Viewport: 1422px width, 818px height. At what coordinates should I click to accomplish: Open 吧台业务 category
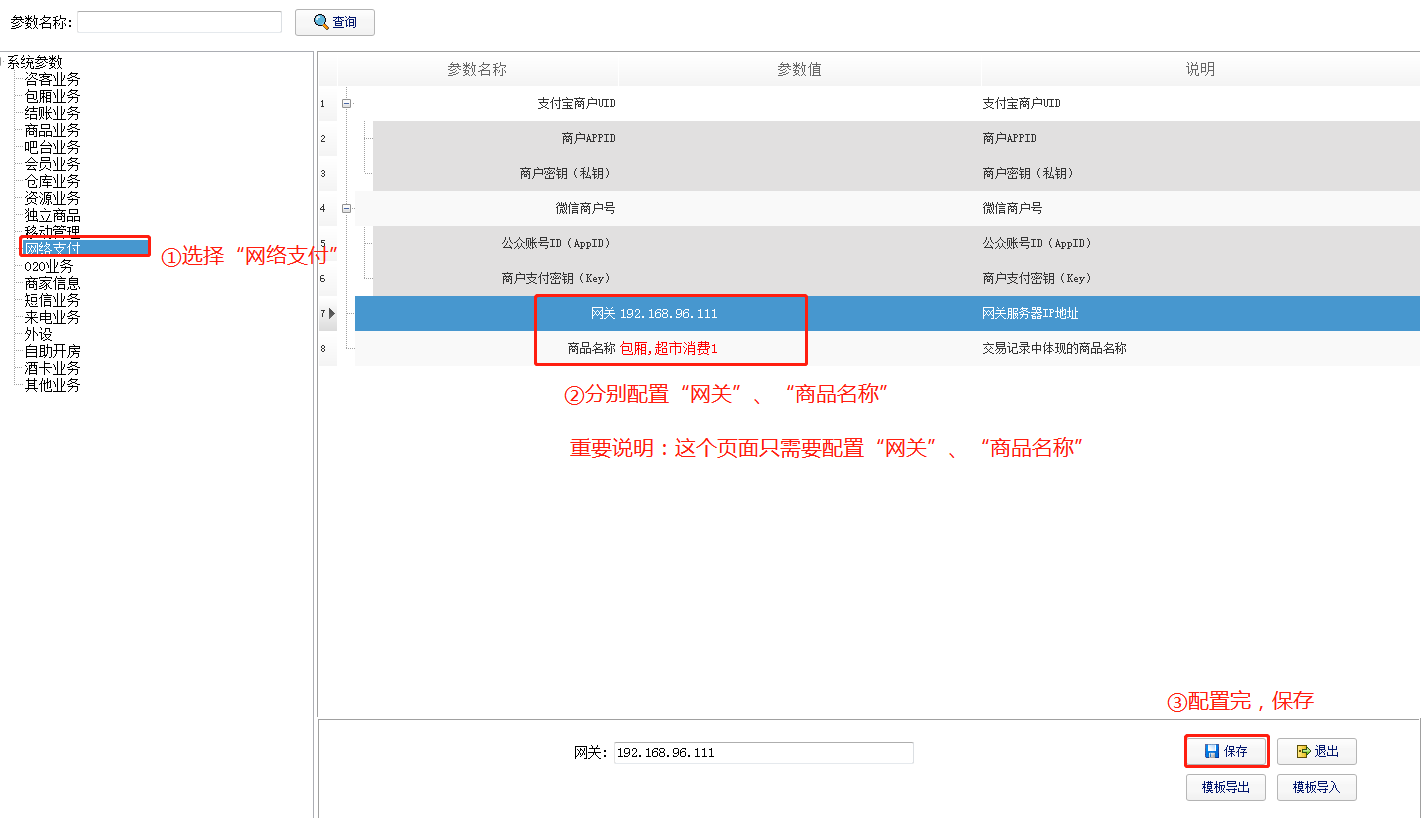tap(53, 147)
